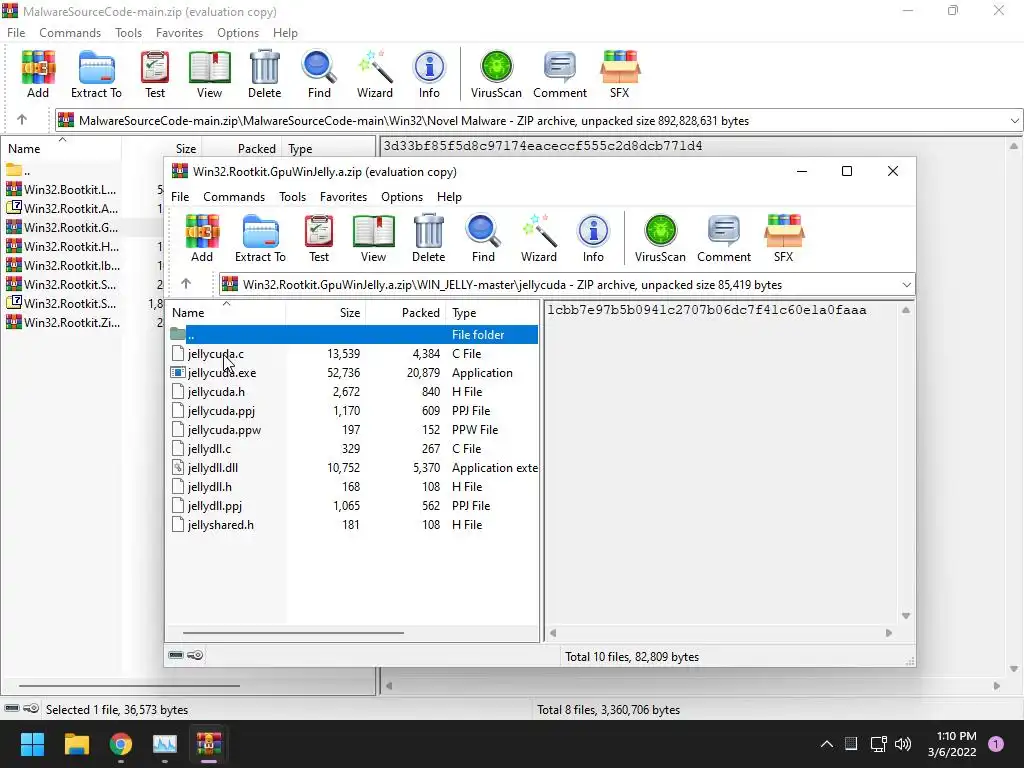Image resolution: width=1024 pixels, height=768 pixels.
Task: Click Comment icon in MalwareSourceCode-main window toolbar
Action: pos(560,74)
